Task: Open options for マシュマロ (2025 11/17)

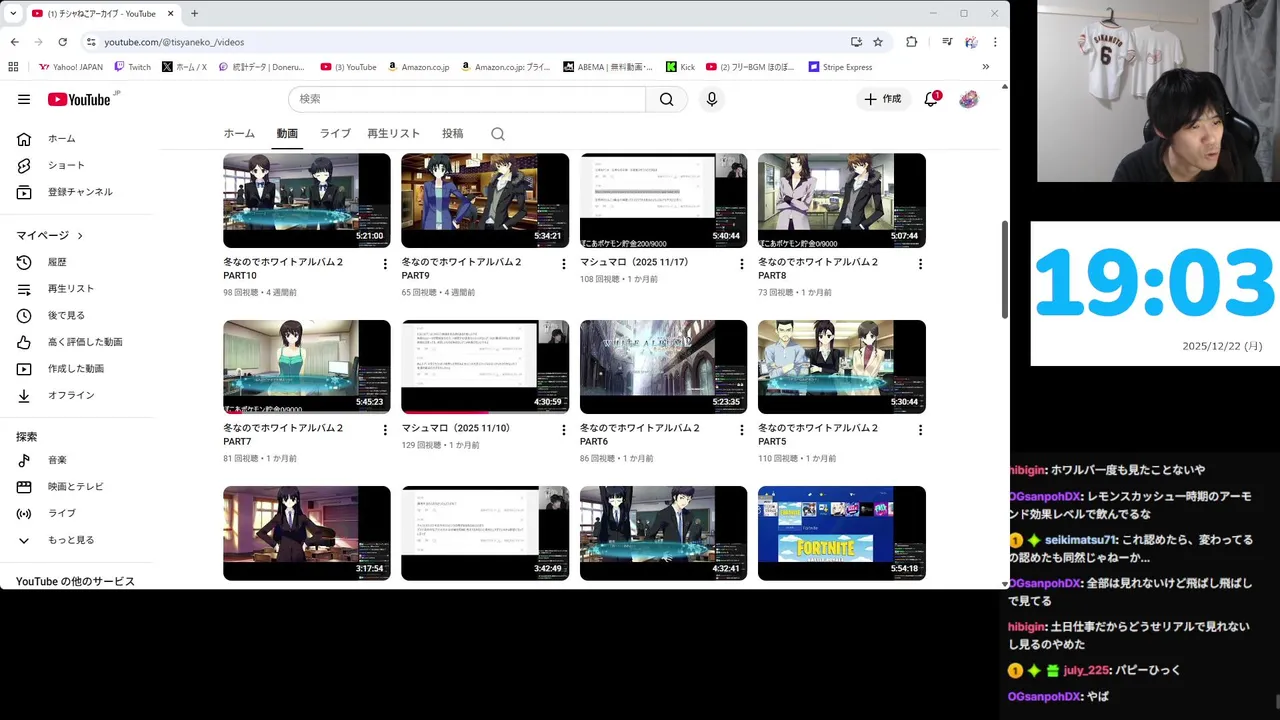Action: pyautogui.click(x=741, y=264)
